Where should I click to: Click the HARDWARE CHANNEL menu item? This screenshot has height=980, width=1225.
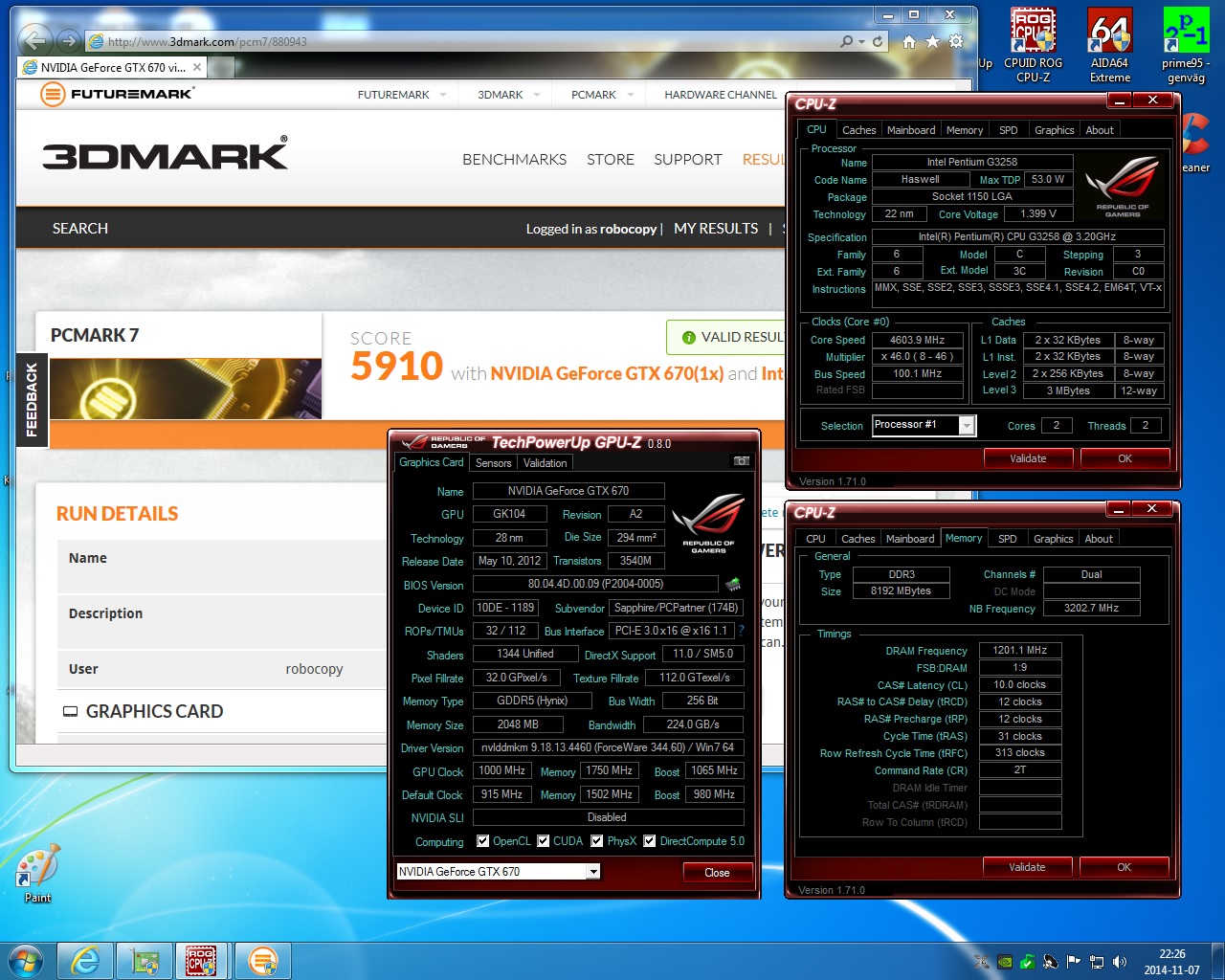pos(721,95)
